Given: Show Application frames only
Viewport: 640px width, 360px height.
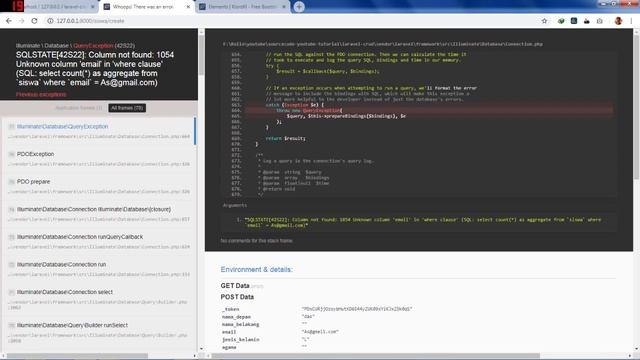Looking at the screenshot, I should [78, 108].
